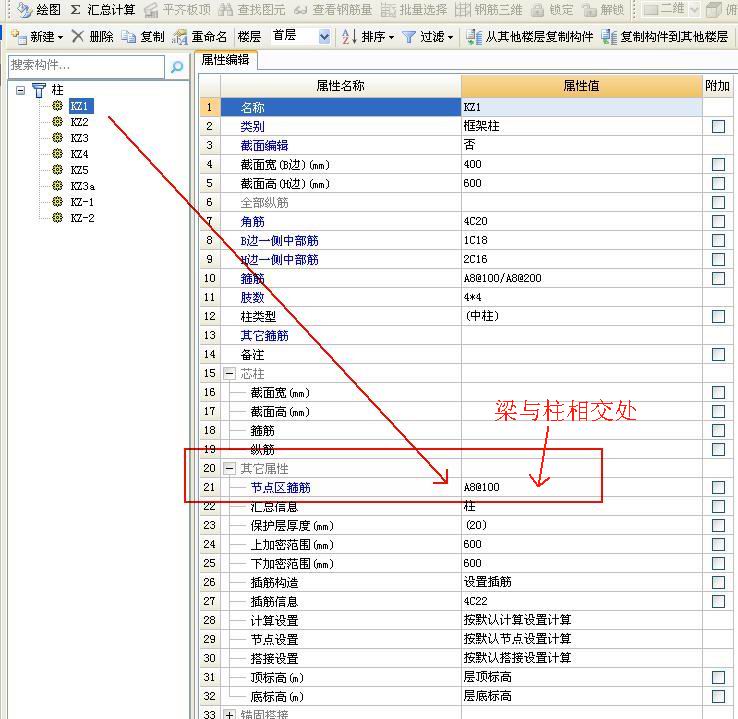Open the 排序 dropdown arrow

(x=391, y=37)
